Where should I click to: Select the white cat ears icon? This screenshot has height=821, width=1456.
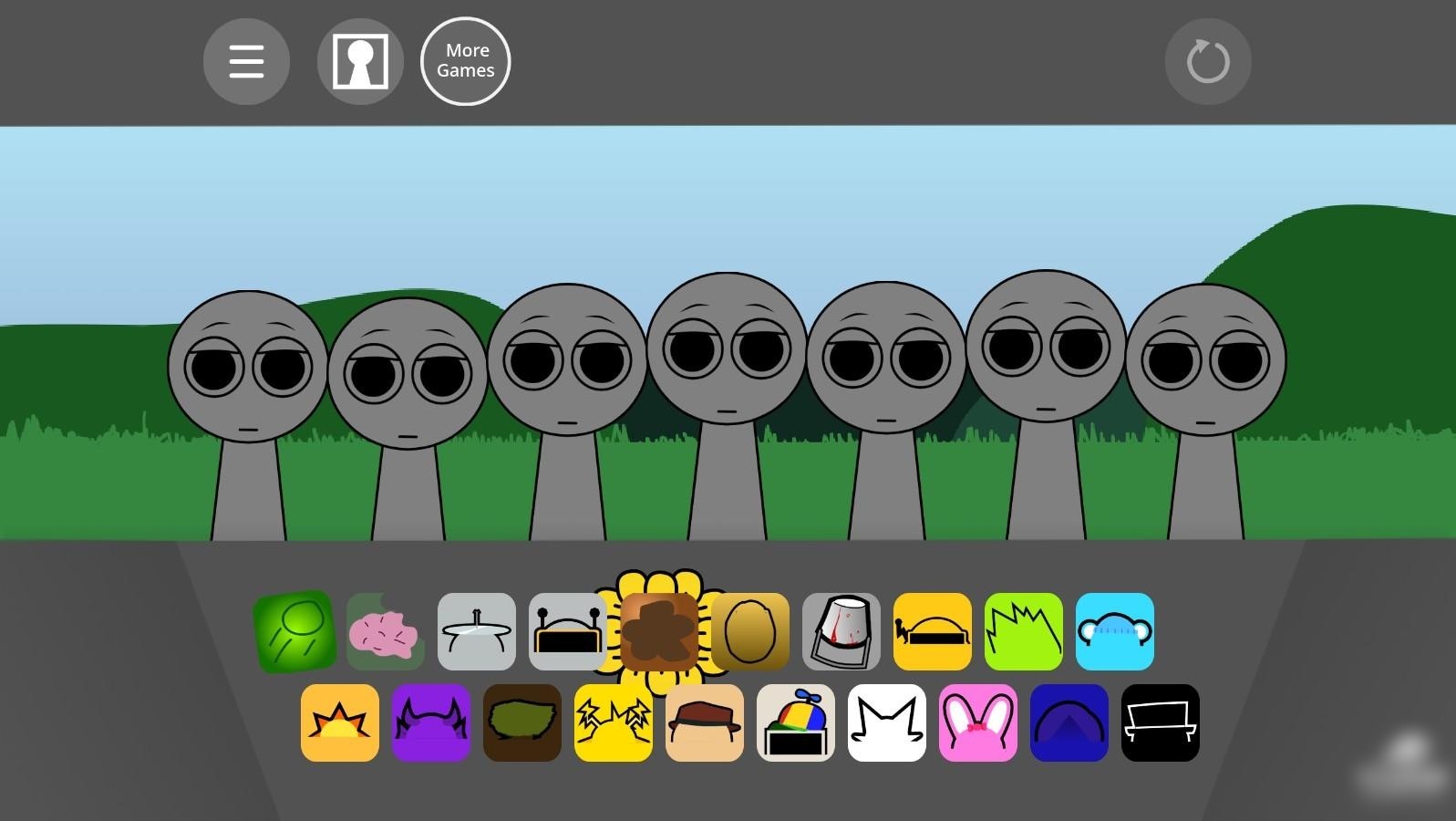click(887, 722)
